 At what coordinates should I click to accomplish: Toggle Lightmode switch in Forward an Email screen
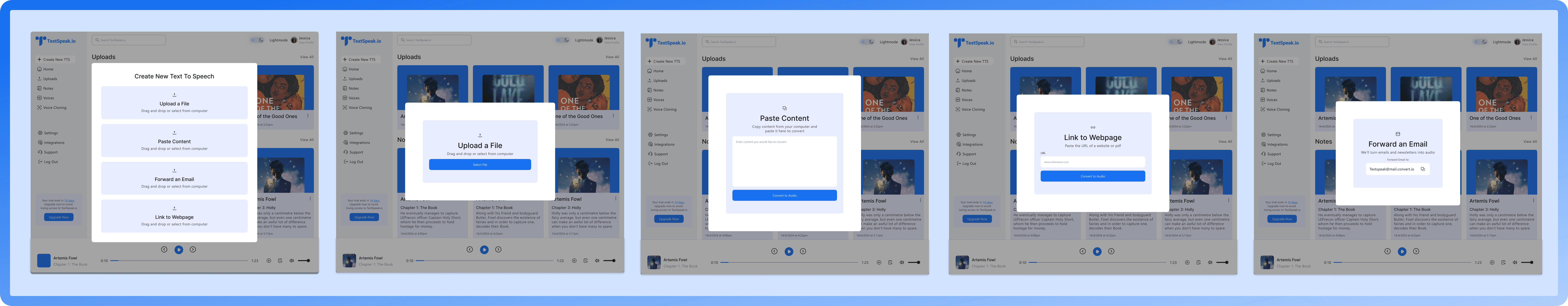1480,42
